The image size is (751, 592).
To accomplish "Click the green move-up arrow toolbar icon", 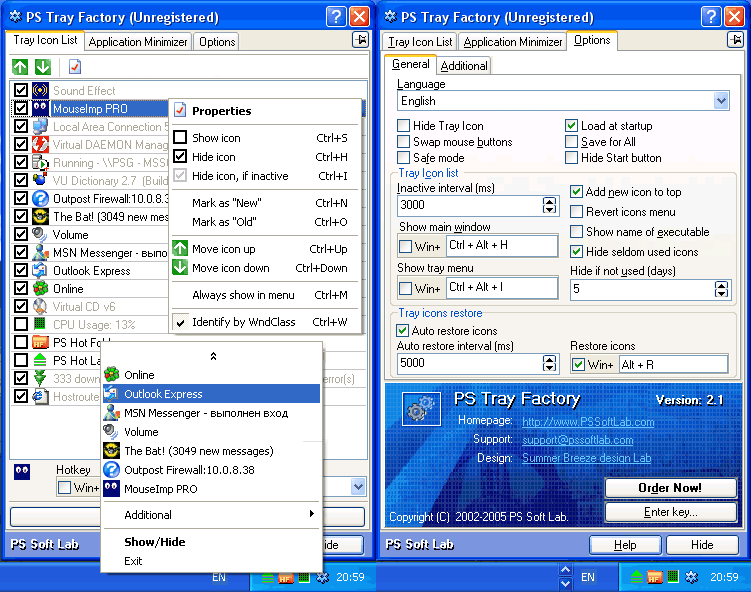I will pos(20,67).
